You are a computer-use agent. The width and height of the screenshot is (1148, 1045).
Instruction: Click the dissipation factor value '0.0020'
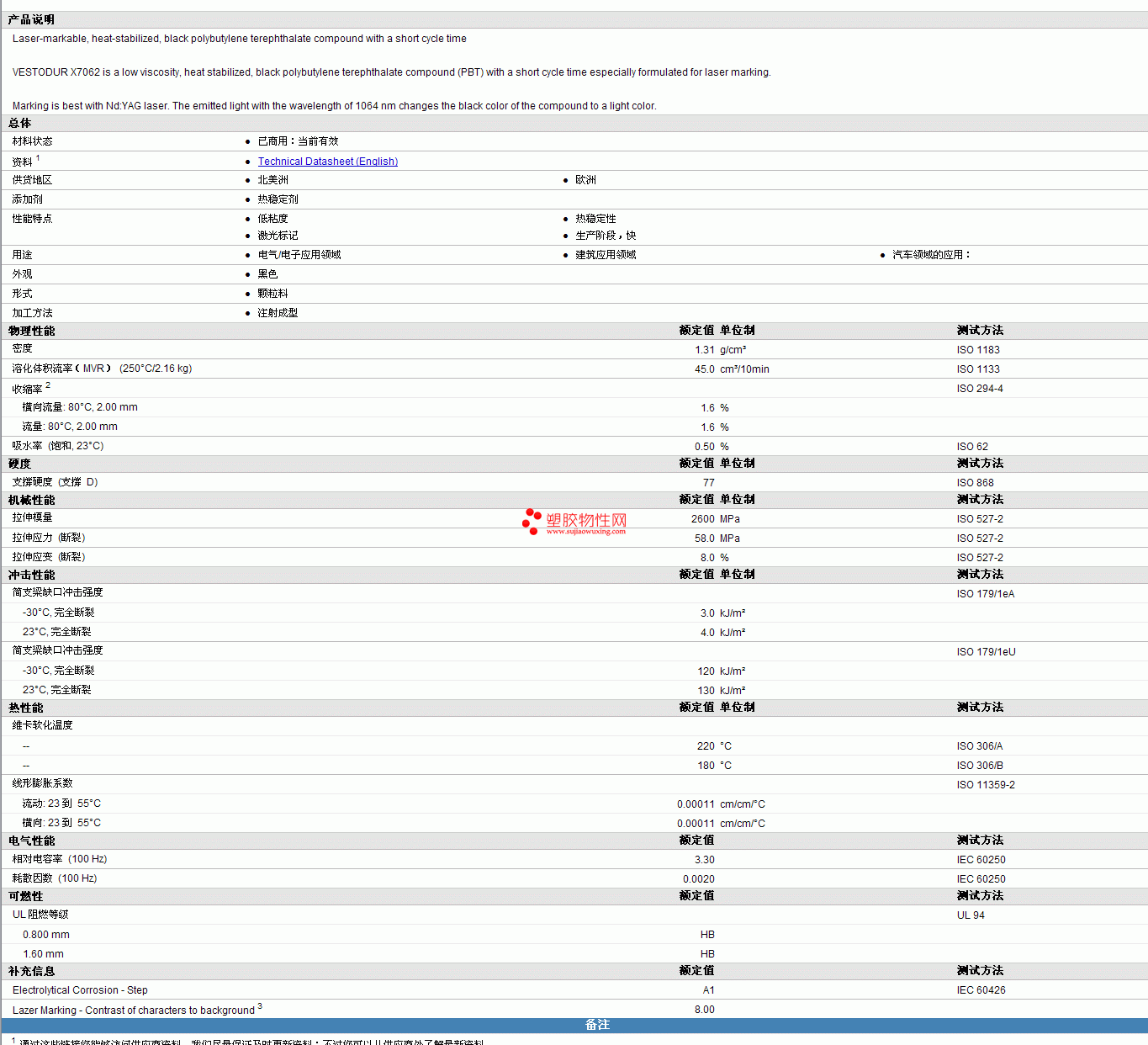point(699,879)
